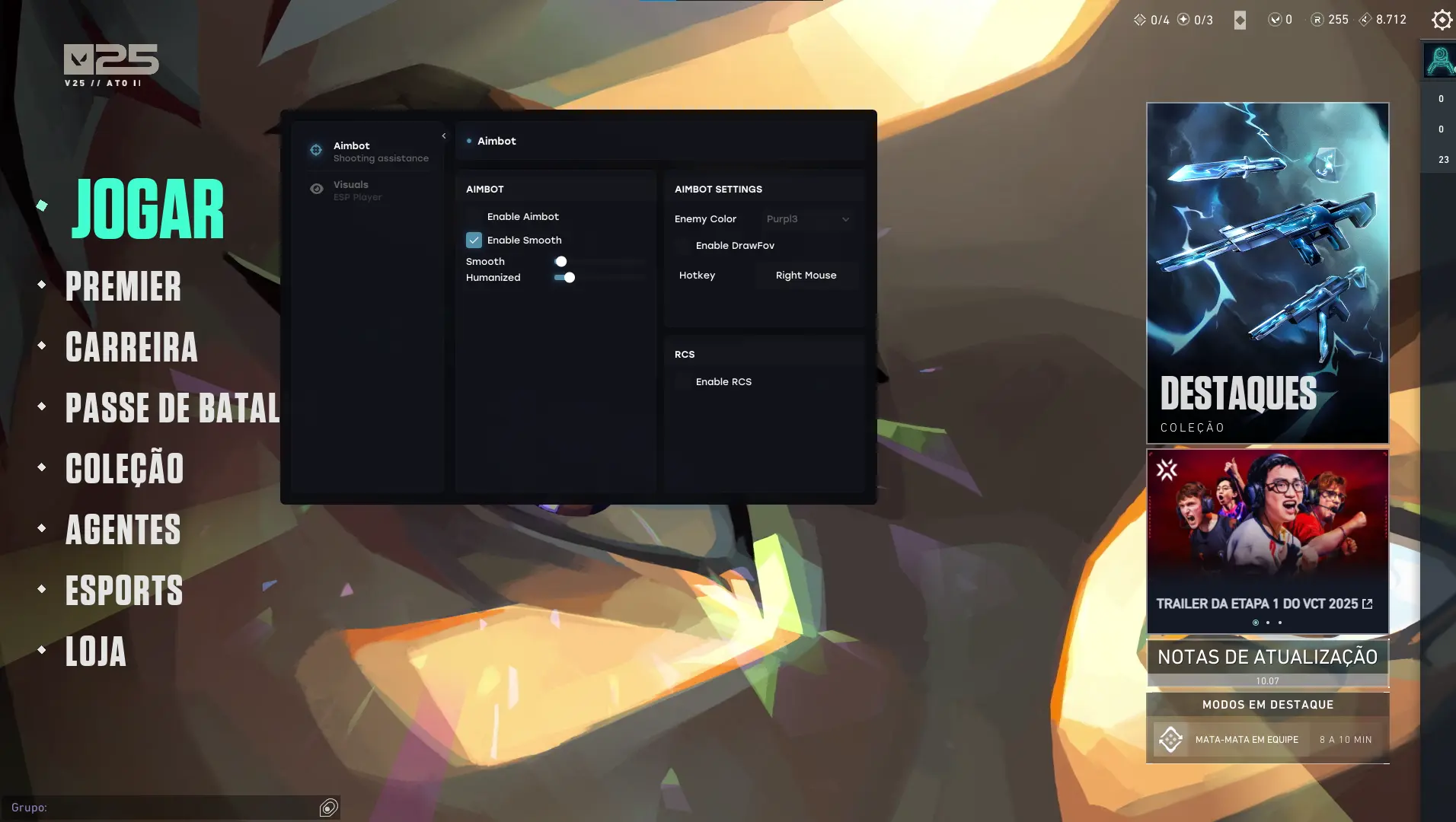
Task: Open the battle pass card icon
Action: click(1240, 21)
